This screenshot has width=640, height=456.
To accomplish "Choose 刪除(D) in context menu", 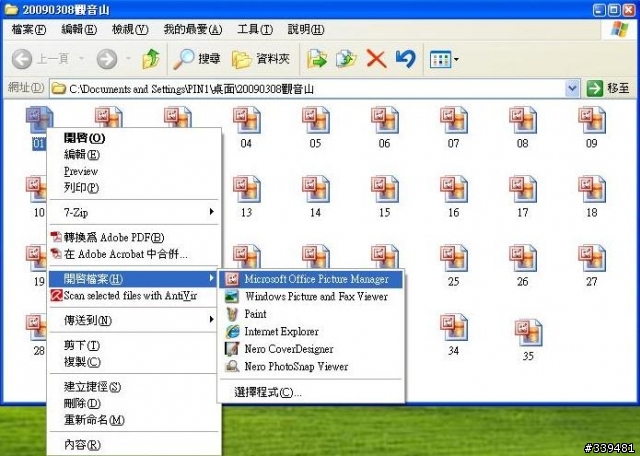I will tap(135, 403).
